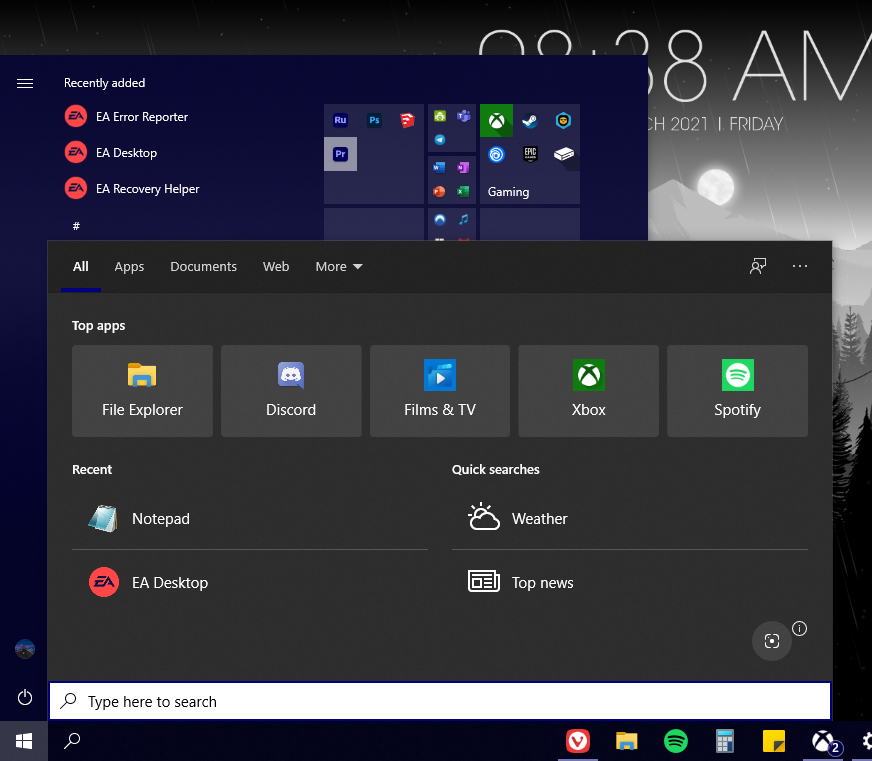The height and width of the screenshot is (761, 872).
Task: Open File Explorer from taskbar
Action: (x=626, y=741)
